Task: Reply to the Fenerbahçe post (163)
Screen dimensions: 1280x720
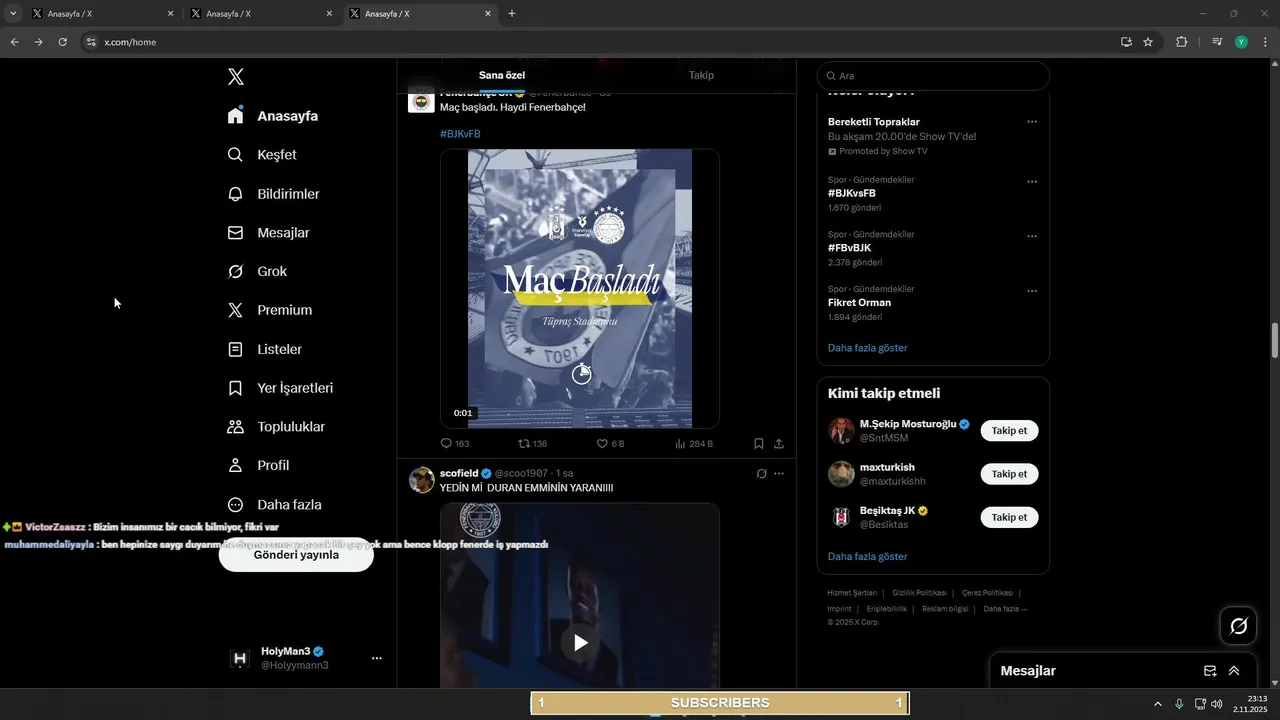Action: 455,443
